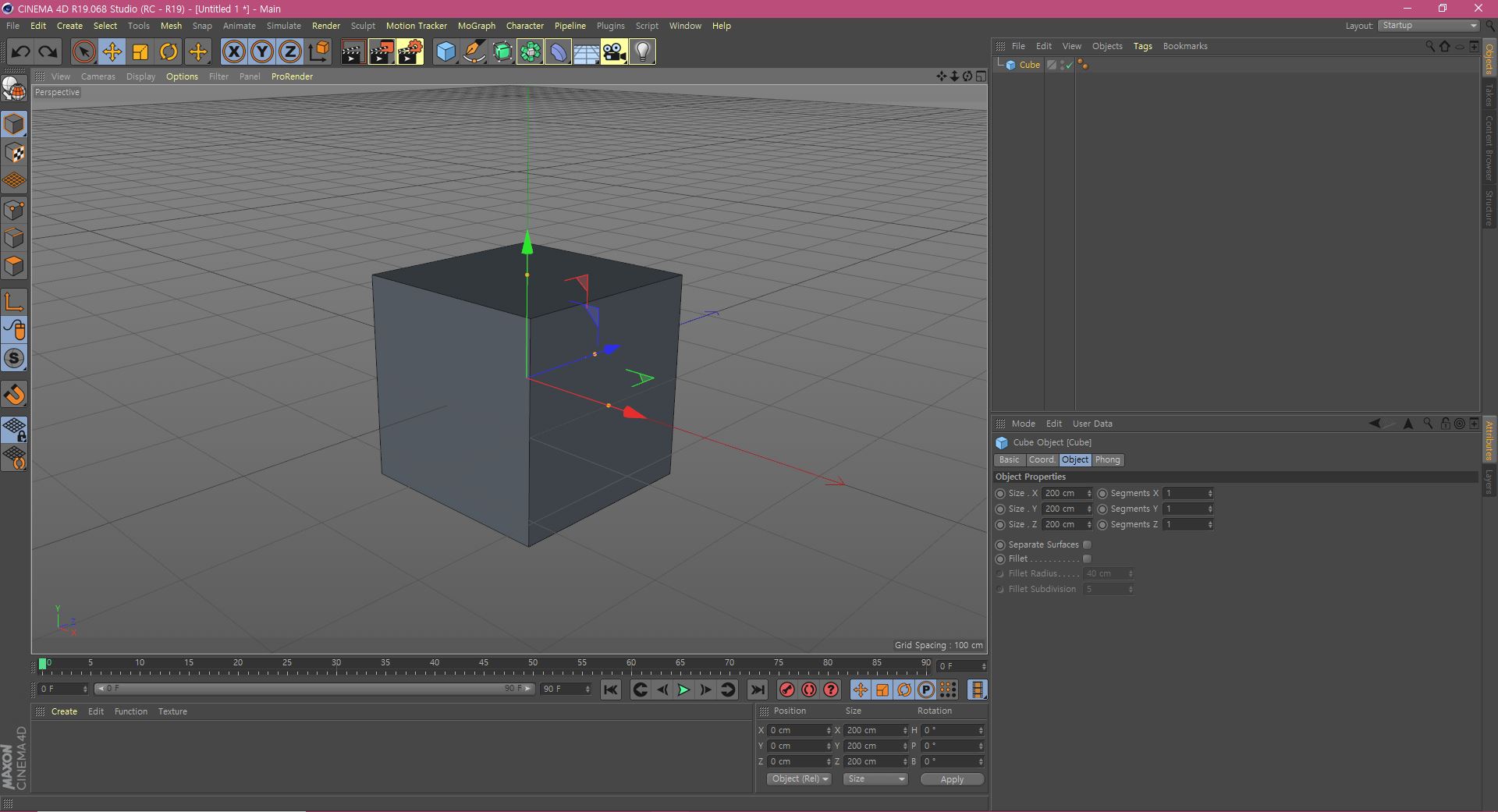Open the Bend deformer icon
The width and height of the screenshot is (1498, 812).
(558, 52)
